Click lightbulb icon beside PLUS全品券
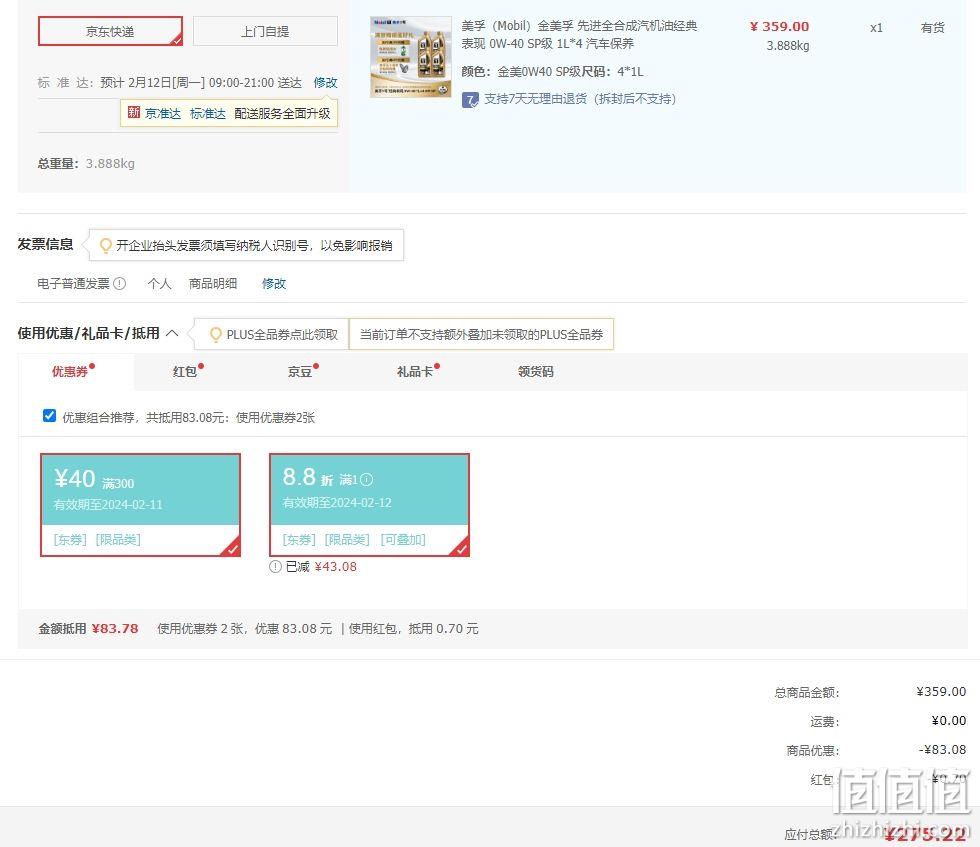Image resolution: width=980 pixels, height=847 pixels. [216, 334]
